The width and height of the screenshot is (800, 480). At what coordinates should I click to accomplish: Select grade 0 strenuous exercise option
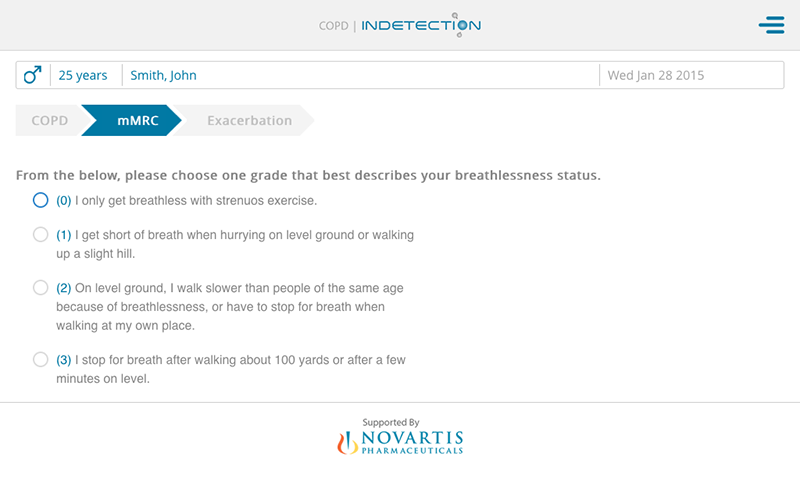click(x=40, y=200)
